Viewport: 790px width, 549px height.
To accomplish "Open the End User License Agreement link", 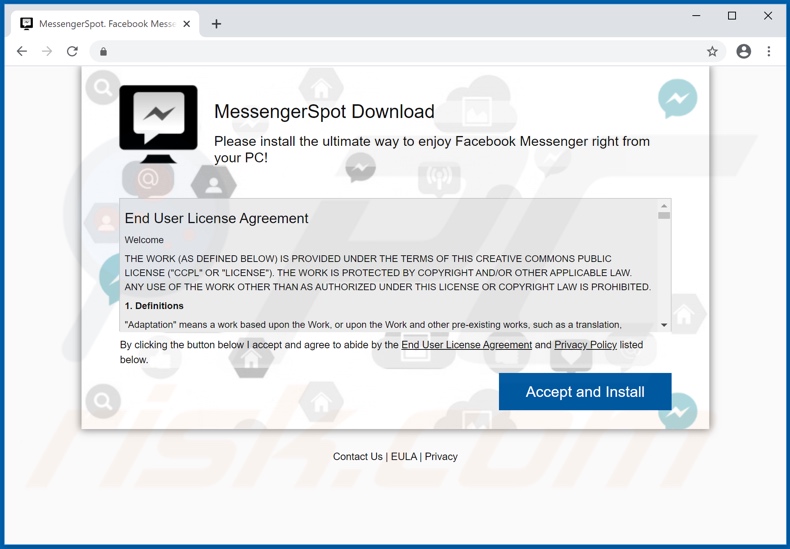I will point(467,345).
